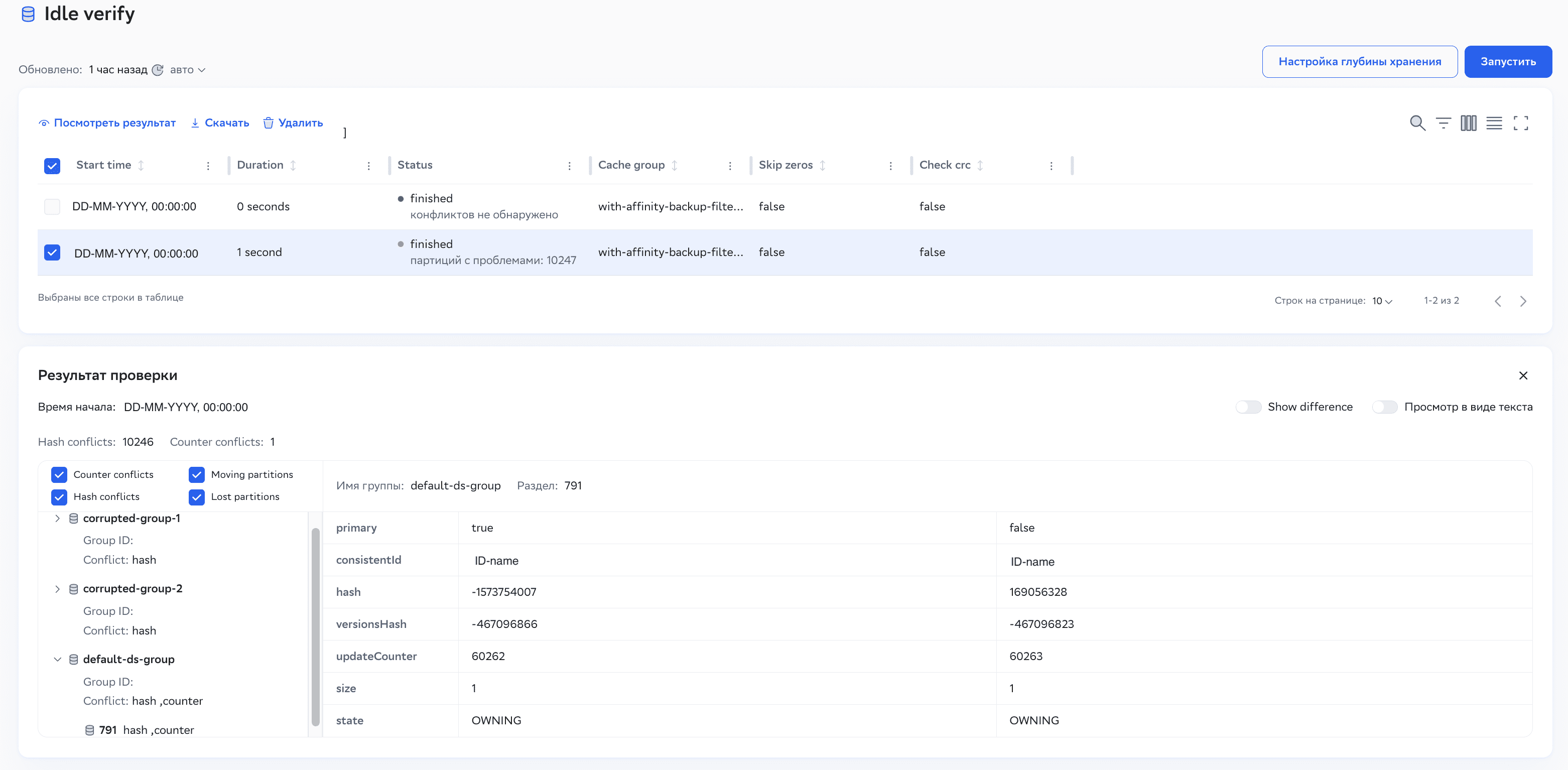Click the refresh clock icon
The image size is (1568, 770).
click(x=158, y=70)
